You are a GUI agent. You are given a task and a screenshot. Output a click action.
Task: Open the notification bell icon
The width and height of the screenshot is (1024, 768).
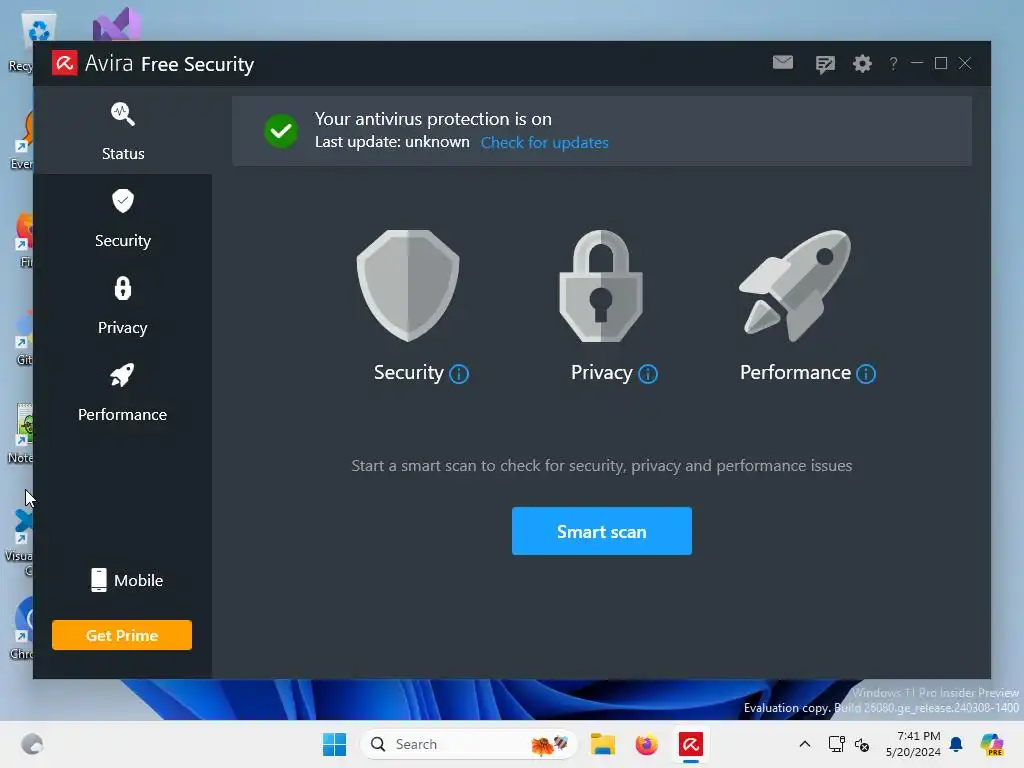pos(956,744)
